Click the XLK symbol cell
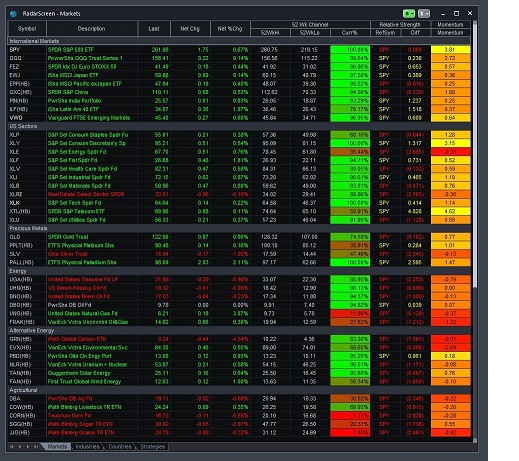 (x=27, y=203)
